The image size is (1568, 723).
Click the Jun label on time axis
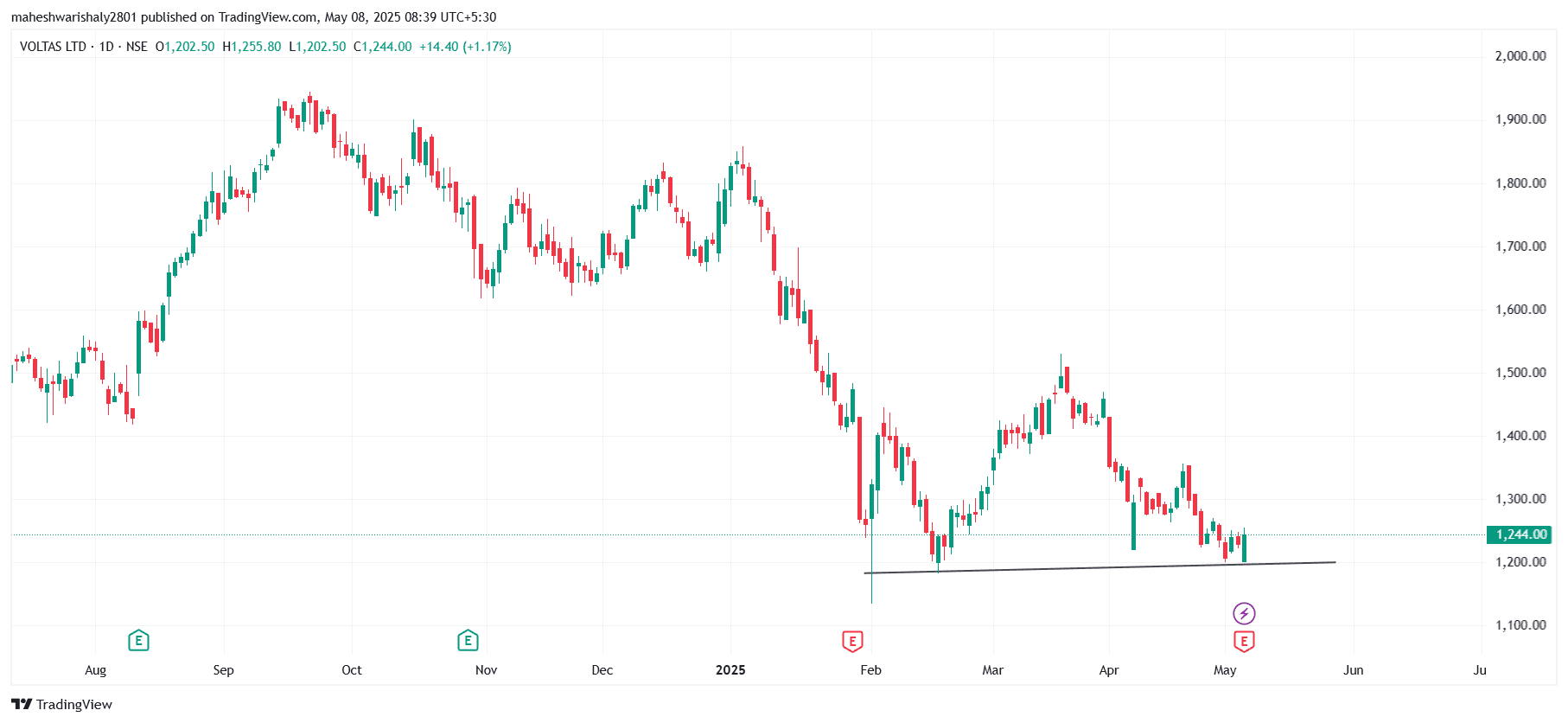(1354, 670)
